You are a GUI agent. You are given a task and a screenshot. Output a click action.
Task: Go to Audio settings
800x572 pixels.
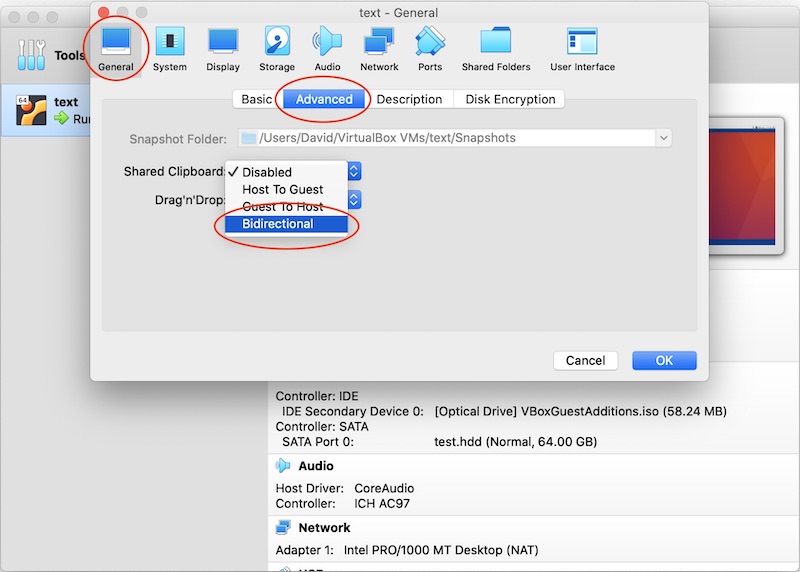pos(327,48)
